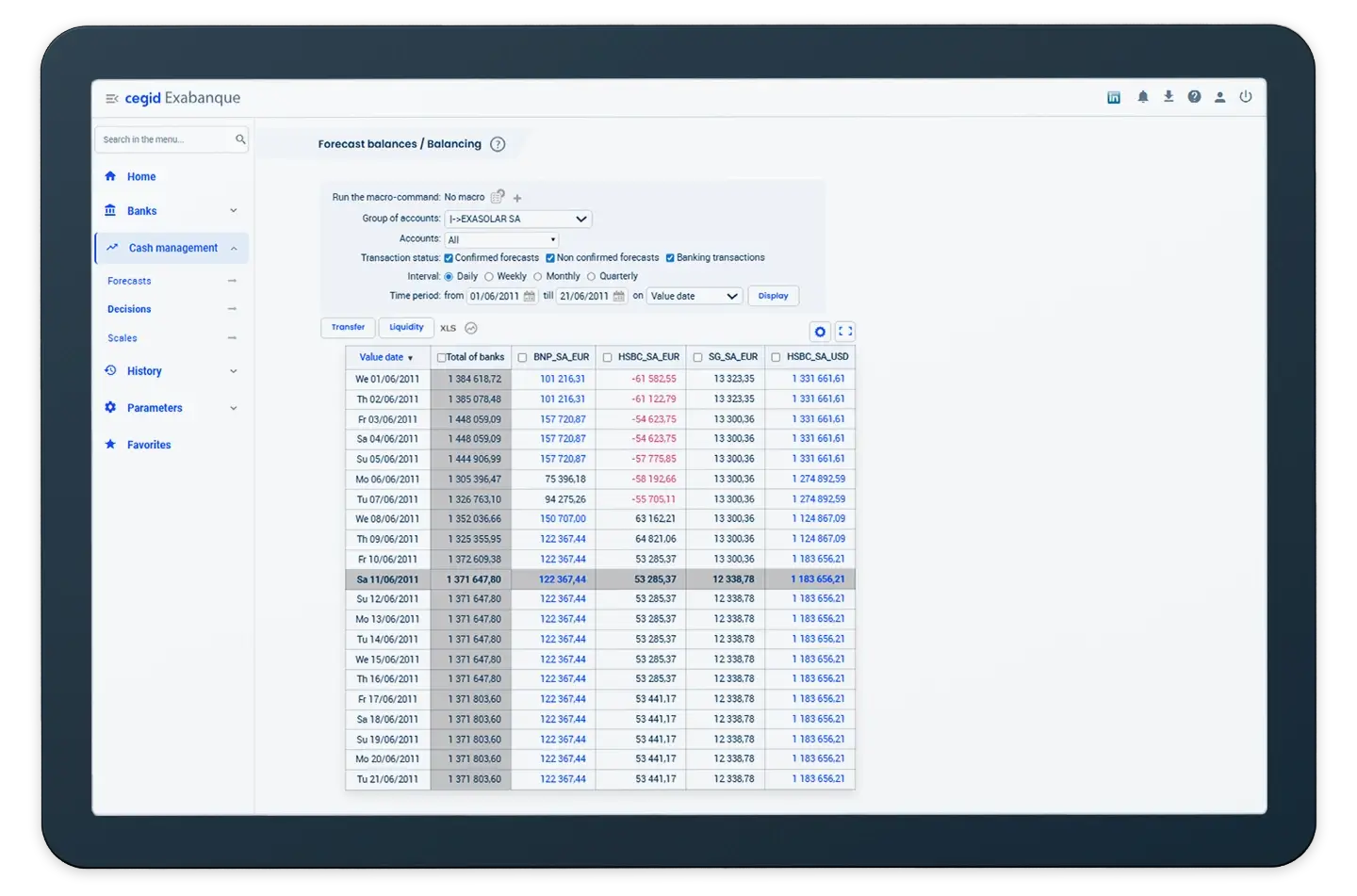1357x896 pixels.
Task: Select the Weekly interval radio button
Action: click(489, 276)
